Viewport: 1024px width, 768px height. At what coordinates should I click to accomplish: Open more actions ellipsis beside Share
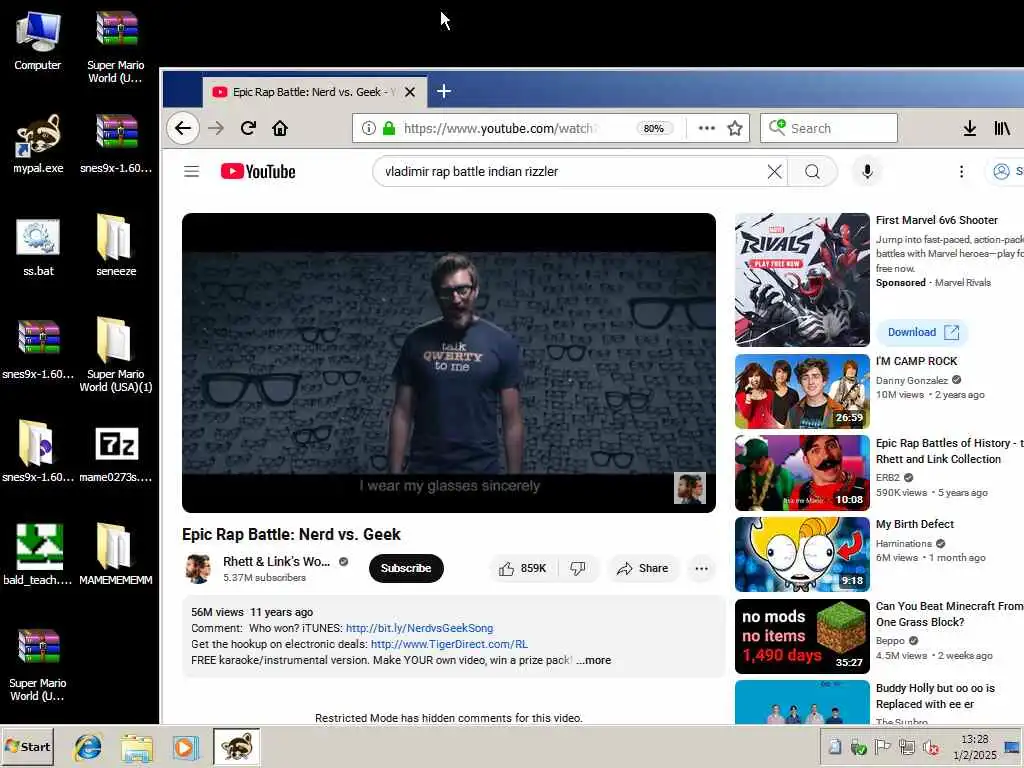click(701, 568)
